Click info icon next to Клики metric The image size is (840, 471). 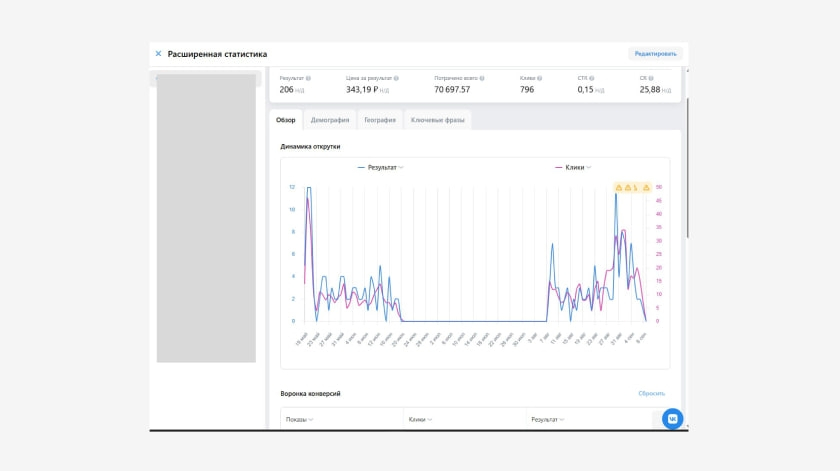[540, 78]
